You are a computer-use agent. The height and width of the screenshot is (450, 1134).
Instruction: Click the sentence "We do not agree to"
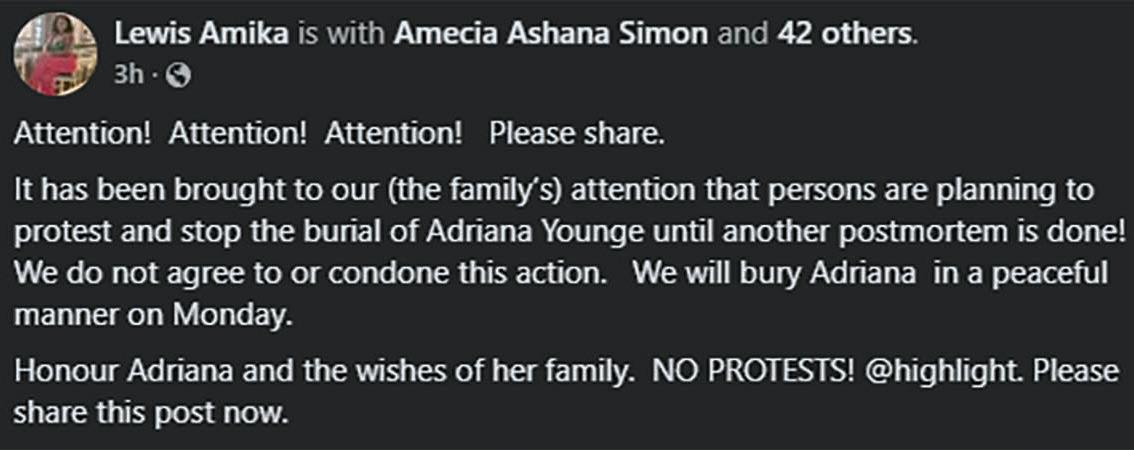point(310,275)
